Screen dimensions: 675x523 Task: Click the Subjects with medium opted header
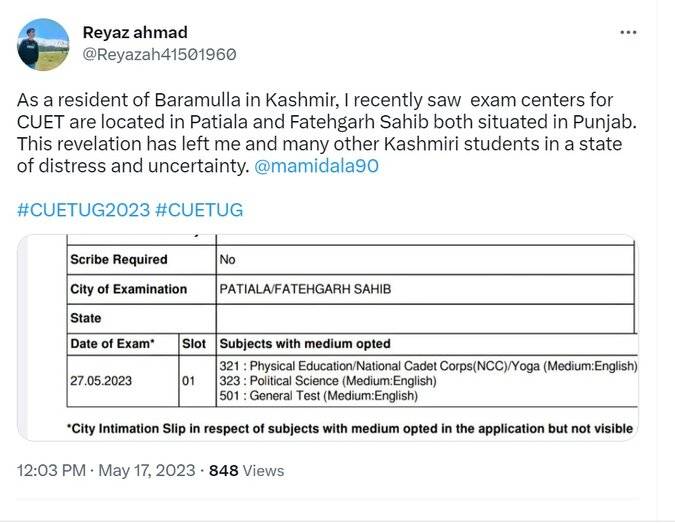pos(305,344)
